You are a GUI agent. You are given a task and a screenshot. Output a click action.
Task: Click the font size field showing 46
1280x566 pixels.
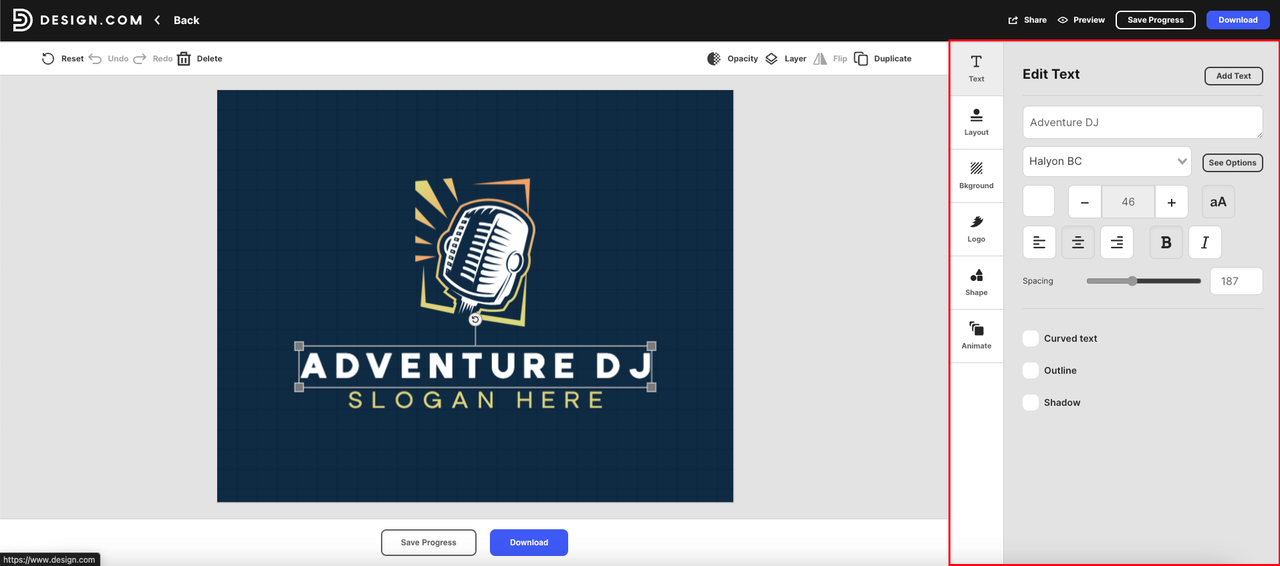pyautogui.click(x=1128, y=201)
